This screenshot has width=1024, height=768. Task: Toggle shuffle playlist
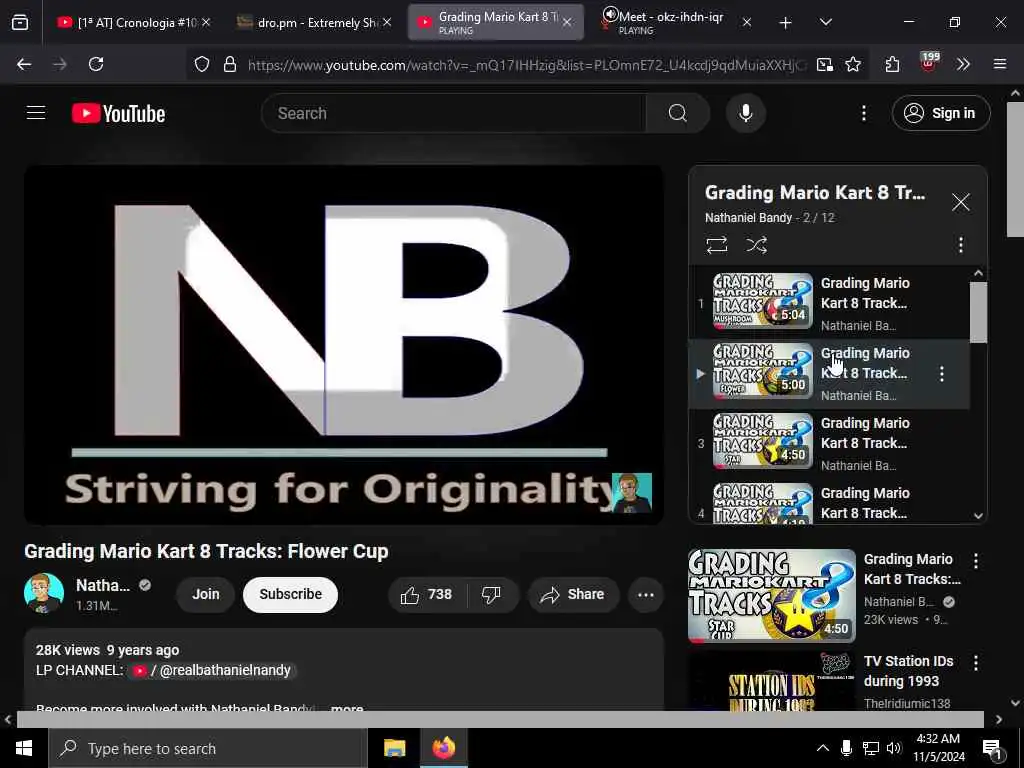[756, 245]
